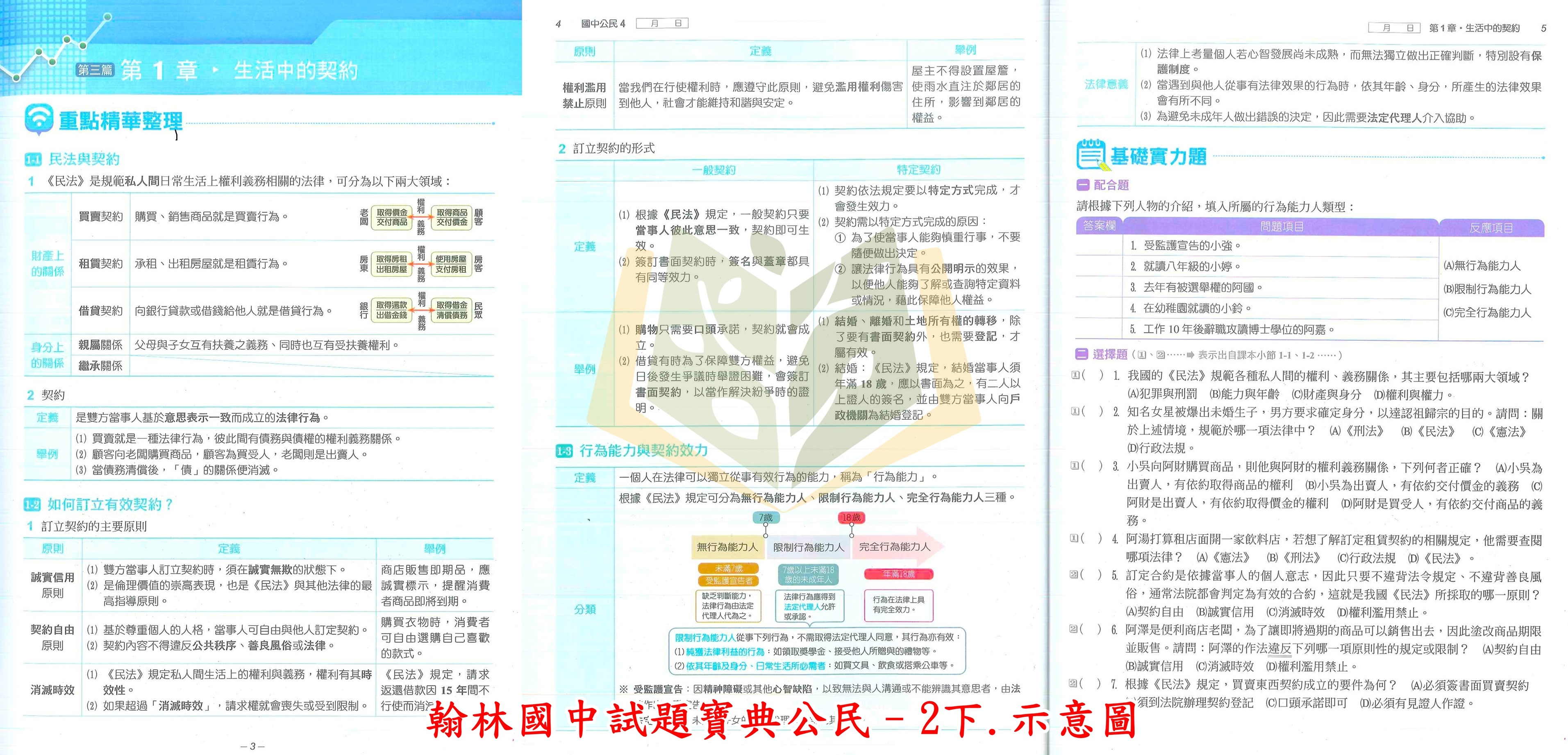Select the 1-2 badge before 如何訂立有效契約

pos(32,504)
